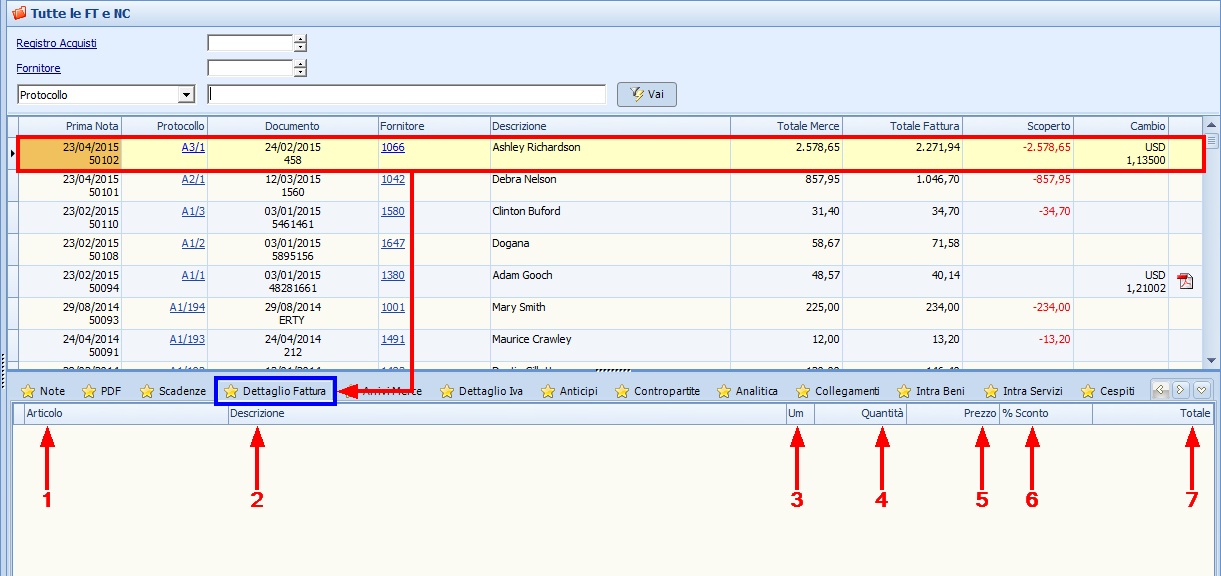Increase Registro Acquisti spinner value

tap(300, 39)
